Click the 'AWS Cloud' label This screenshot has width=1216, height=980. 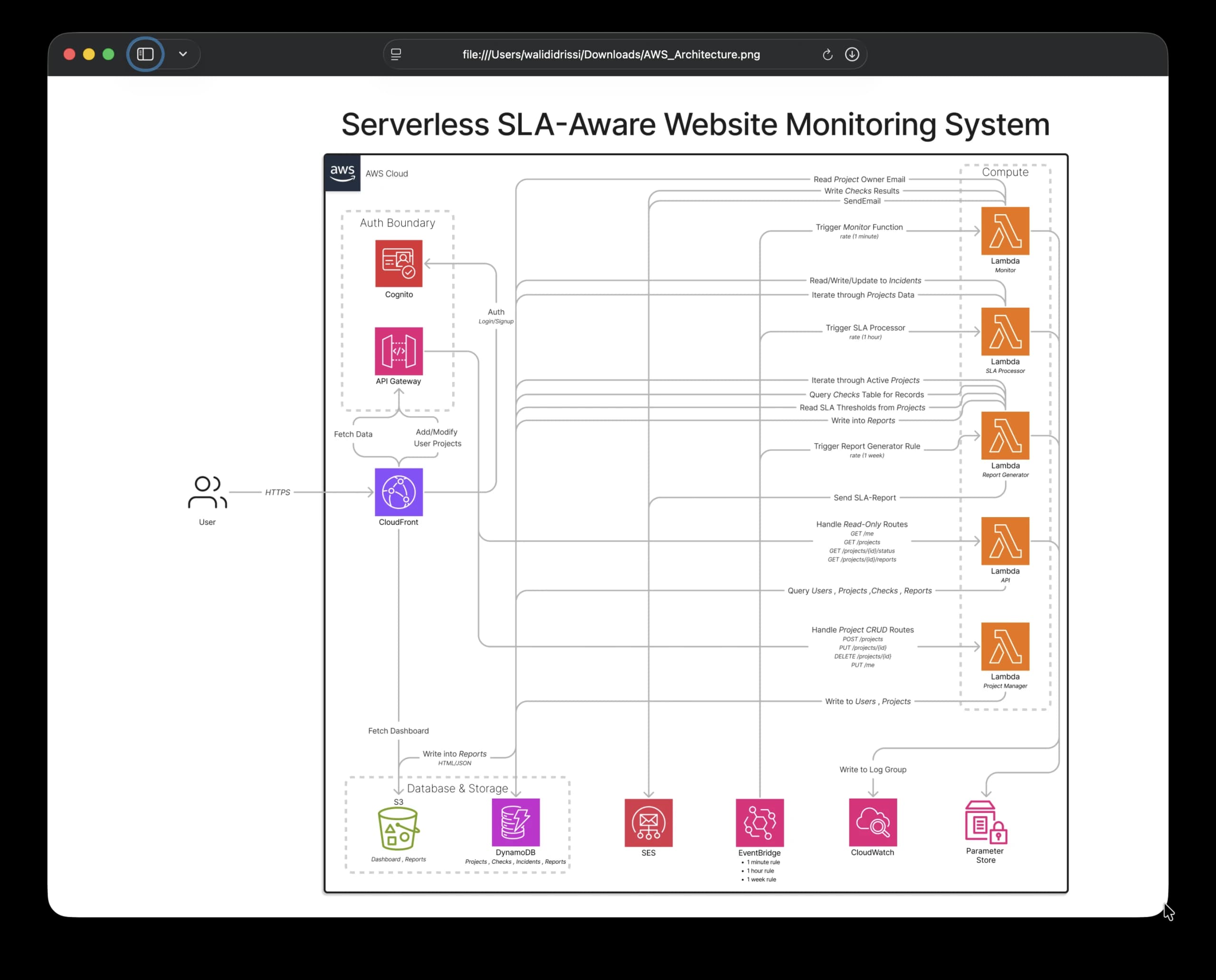click(386, 174)
